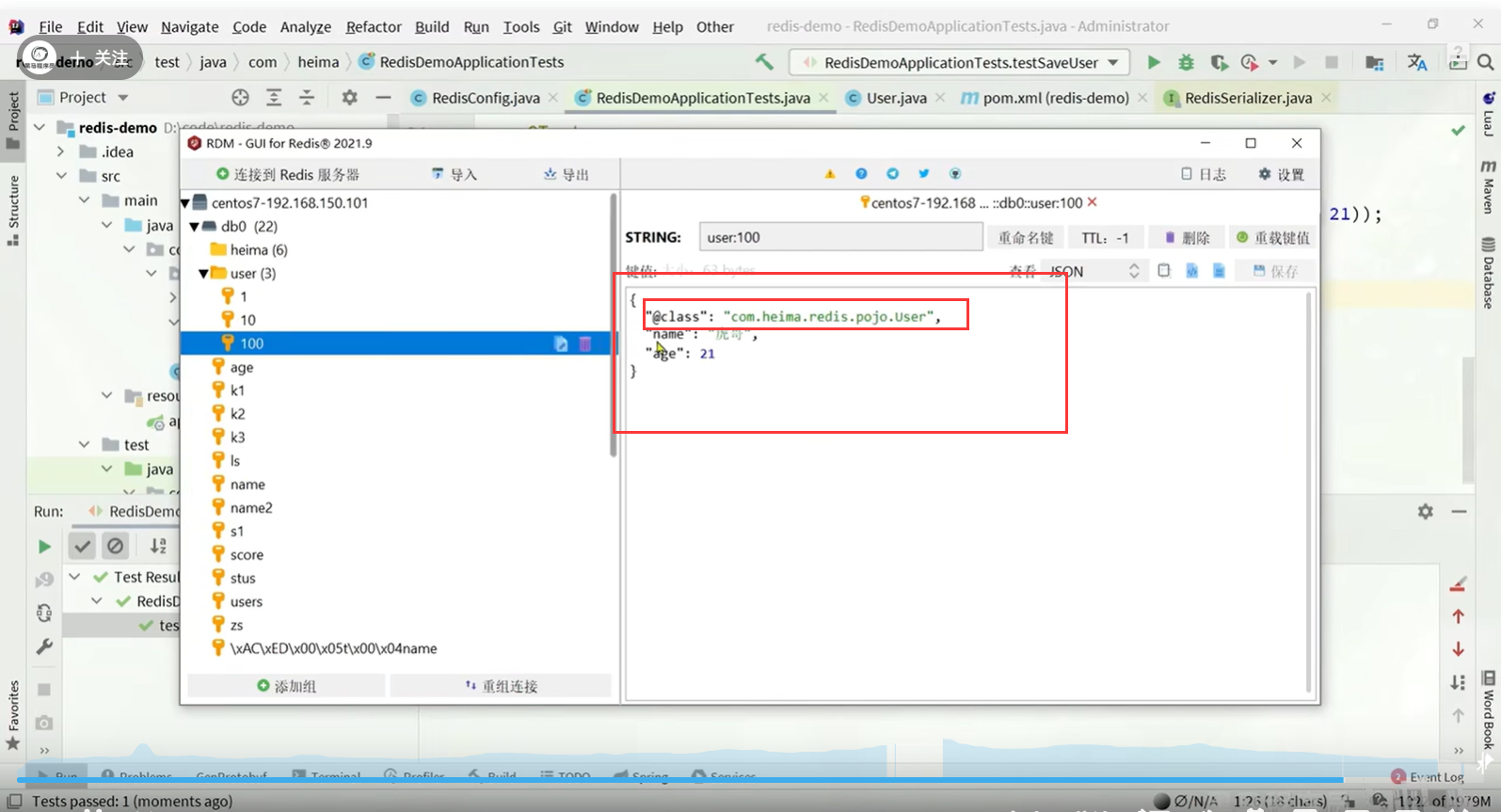The image size is (1501, 812).
Task: Expand the .idea folder in Project tree
Action: point(61,151)
